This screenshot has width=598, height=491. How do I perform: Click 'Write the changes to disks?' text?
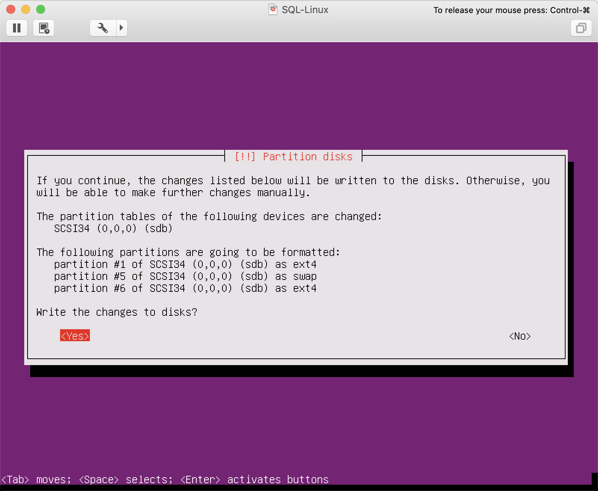117,312
